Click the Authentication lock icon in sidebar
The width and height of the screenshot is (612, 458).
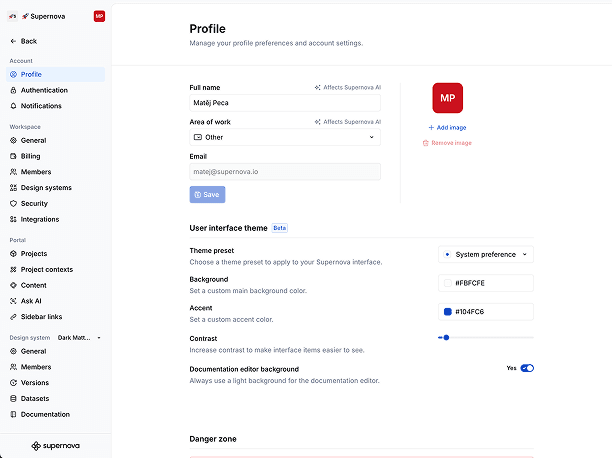click(13, 90)
